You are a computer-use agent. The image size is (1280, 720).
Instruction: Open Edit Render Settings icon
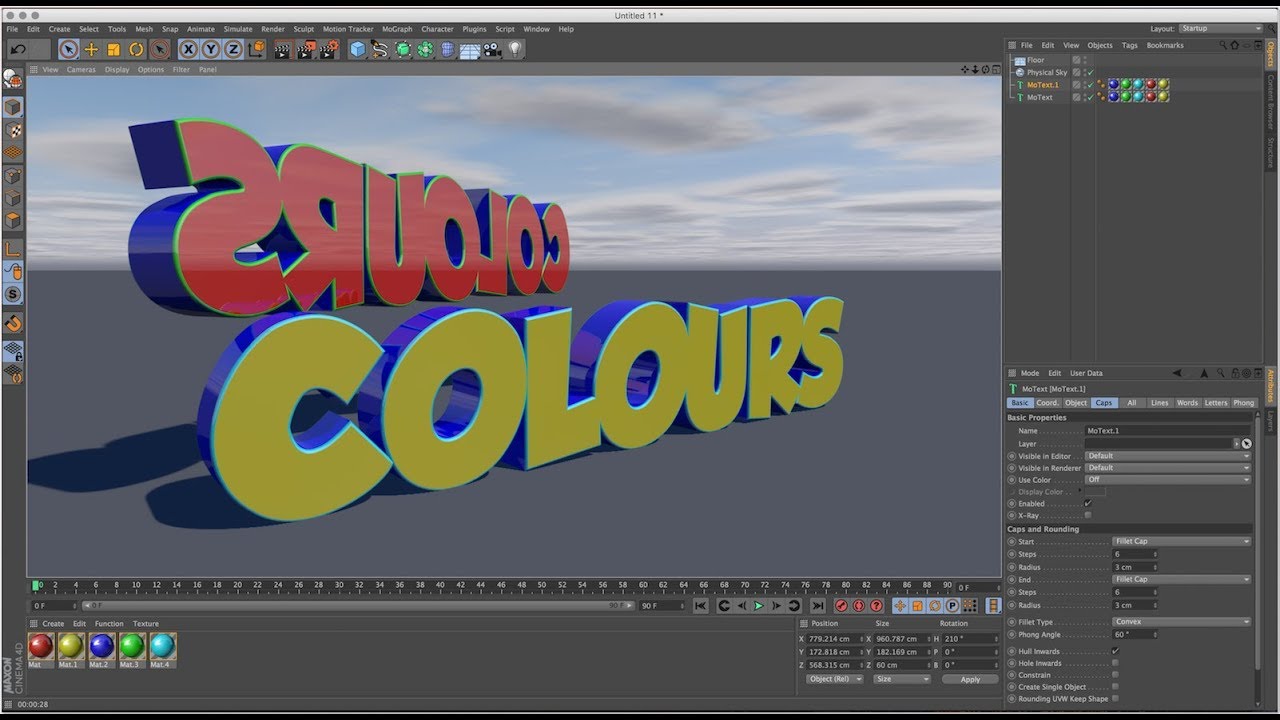pos(327,49)
